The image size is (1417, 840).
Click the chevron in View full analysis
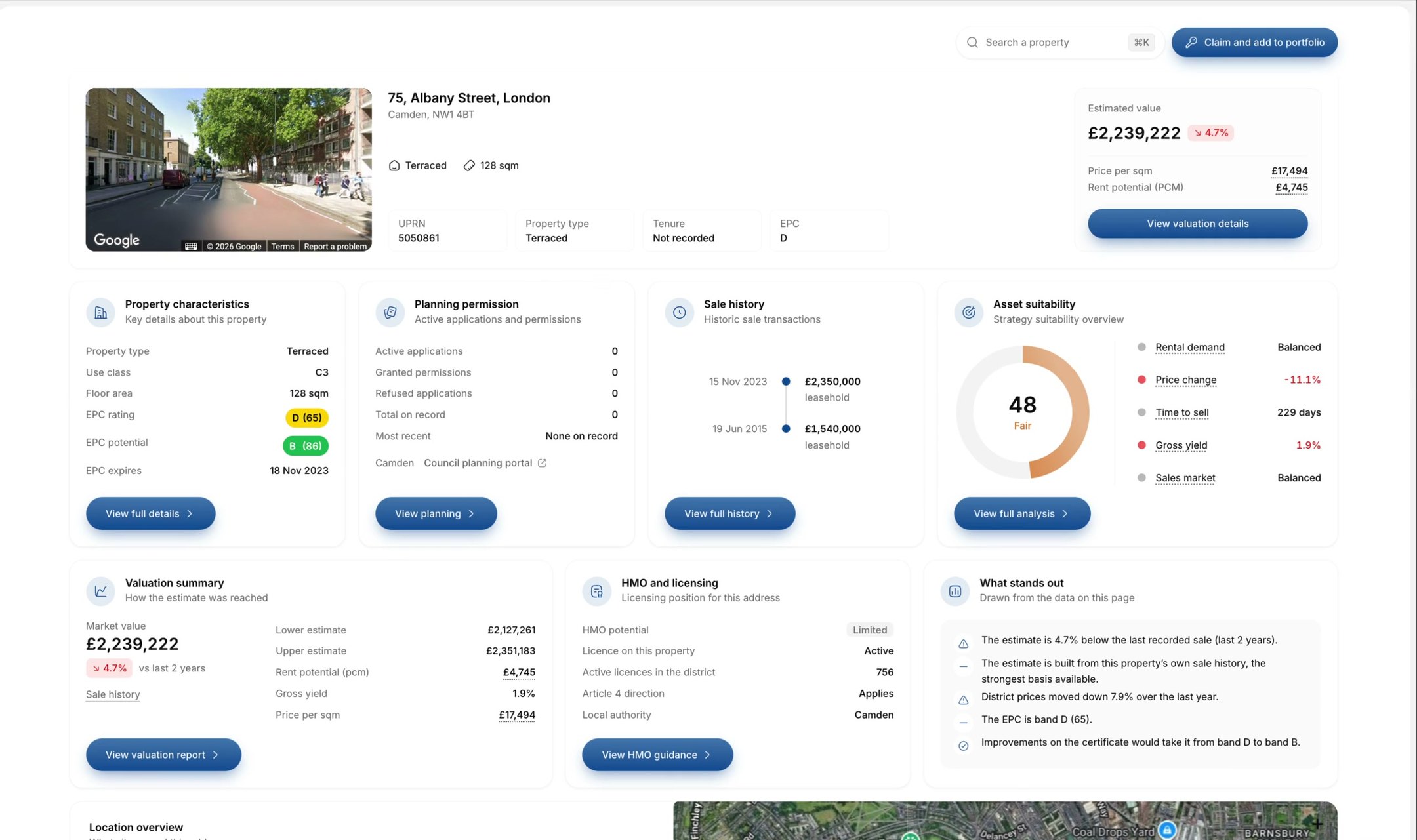1065,514
